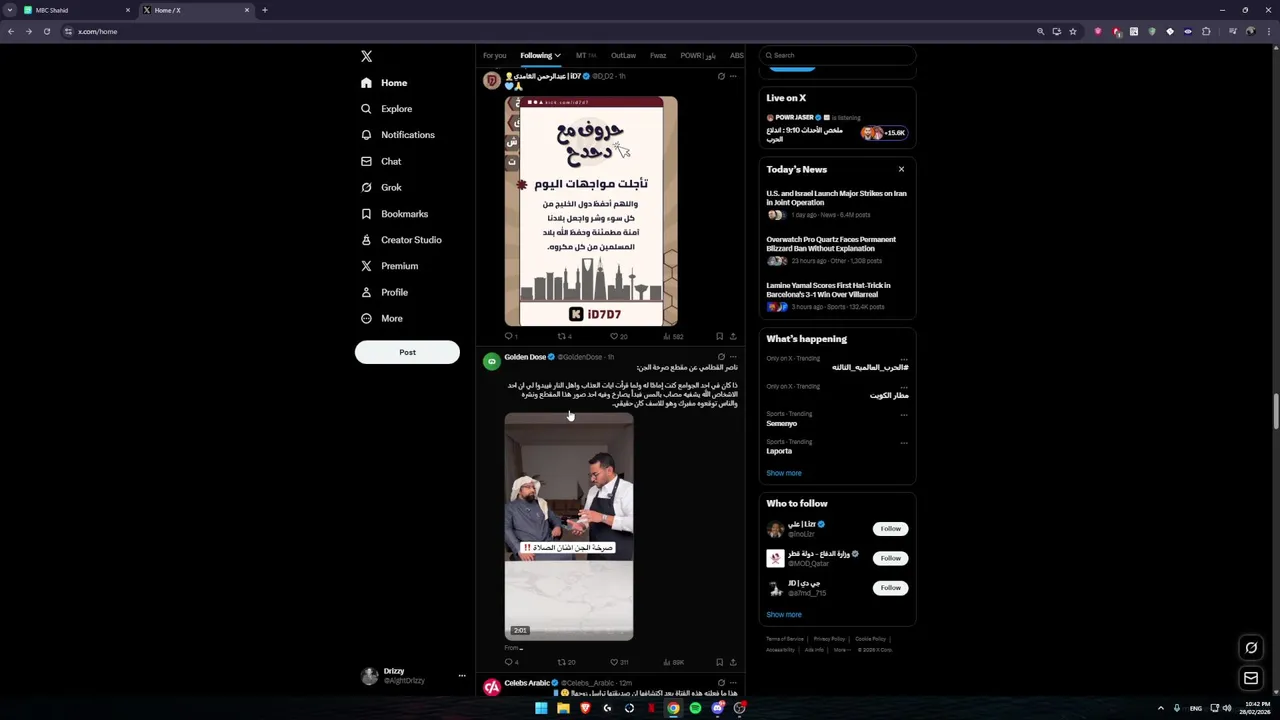This screenshot has height=720, width=1280.
Task: Click the X Search field
Action: (x=838, y=56)
